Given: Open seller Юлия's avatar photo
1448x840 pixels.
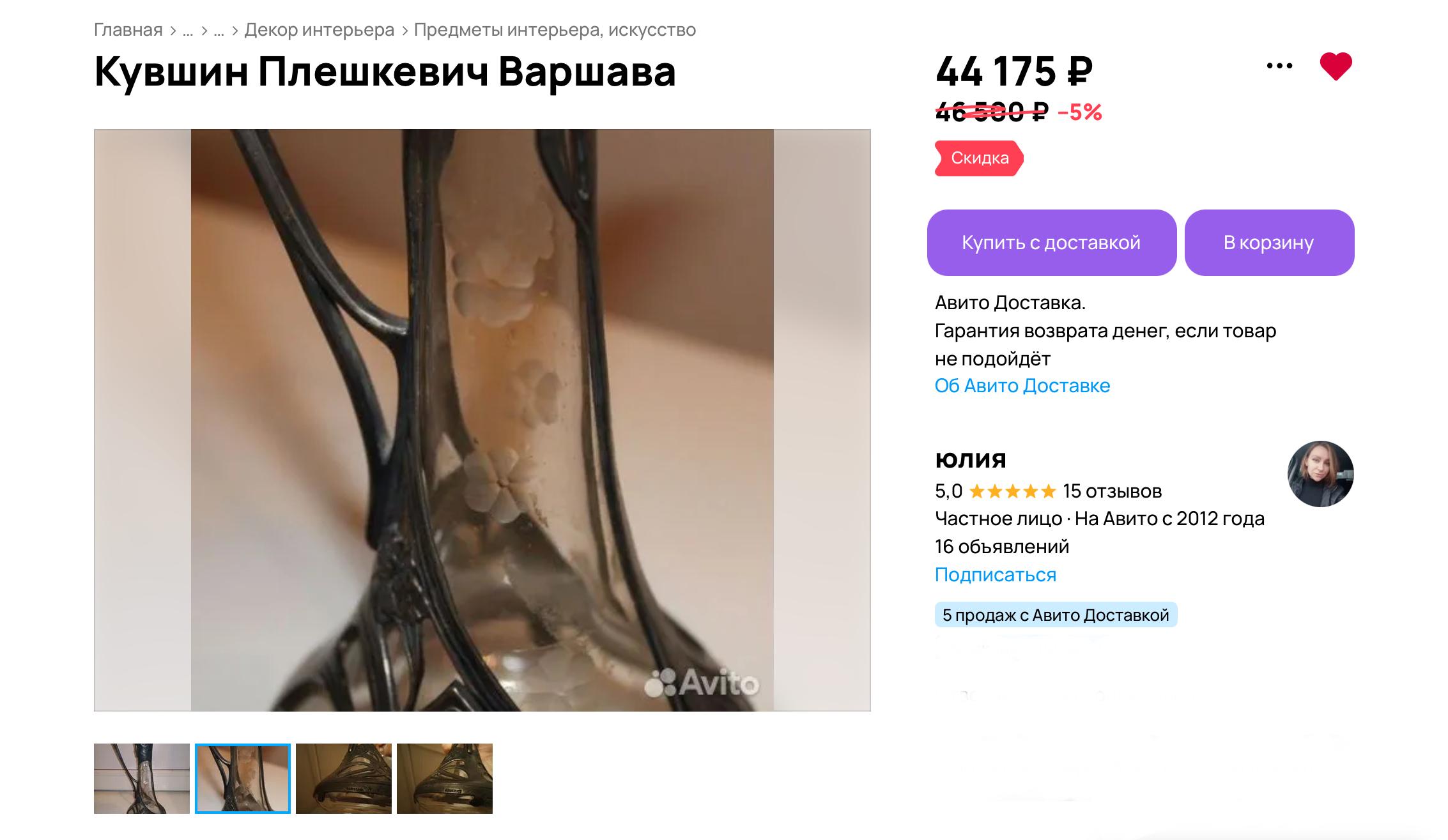Looking at the screenshot, I should click(x=1320, y=474).
